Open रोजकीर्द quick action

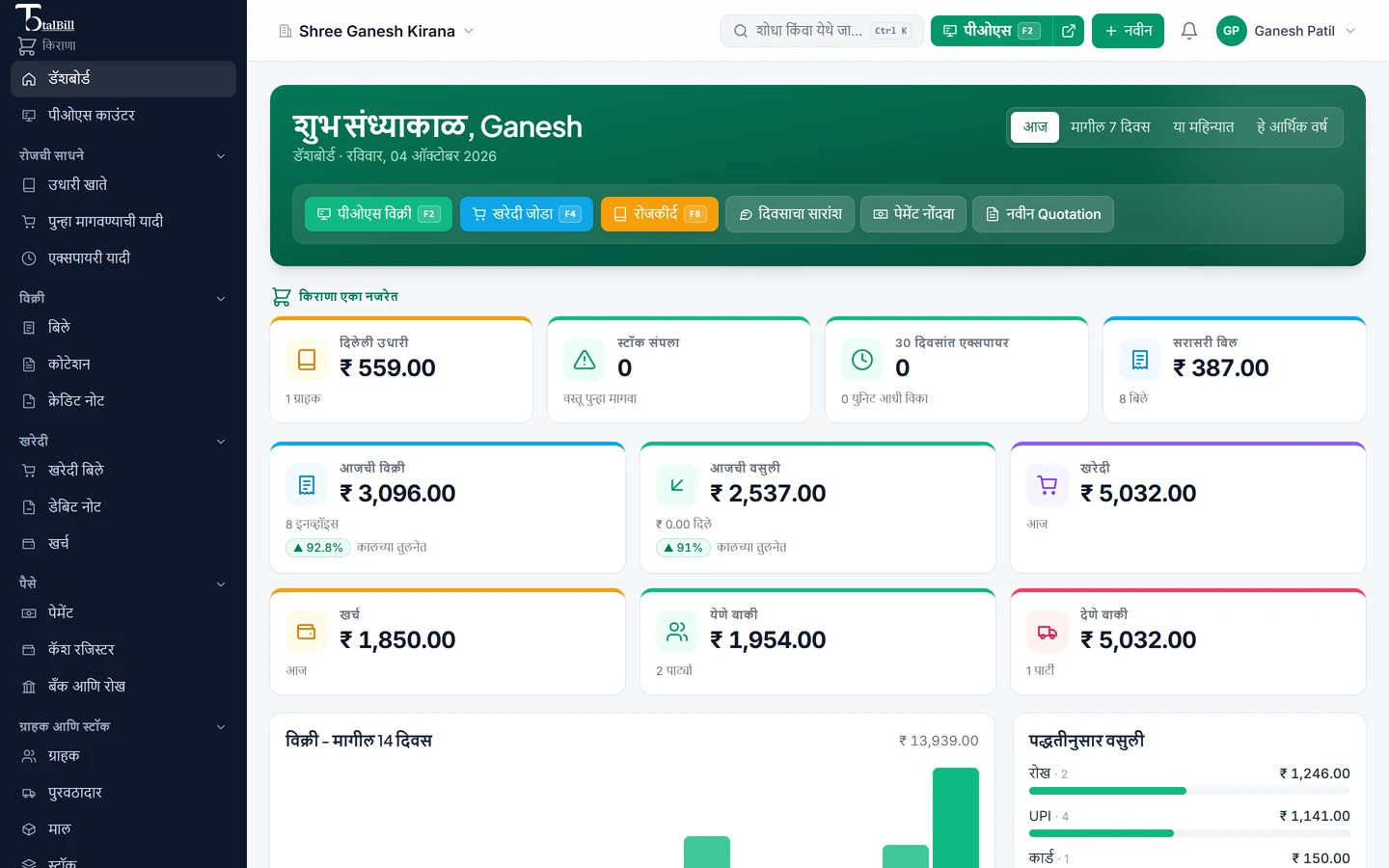(x=660, y=214)
